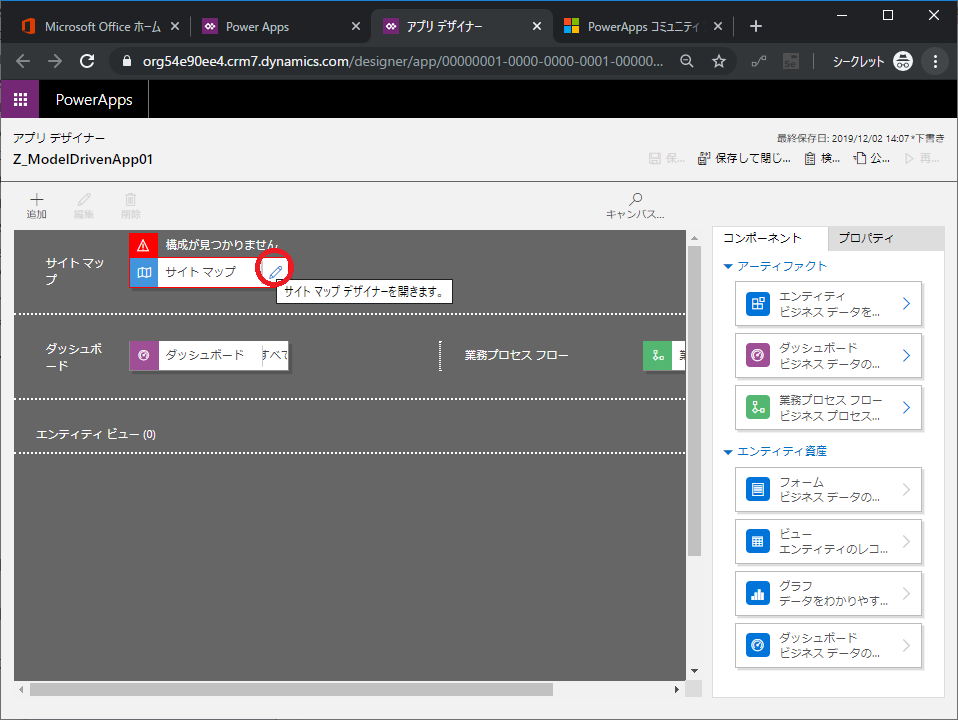Image resolution: width=958 pixels, height=720 pixels.
Task: Click the Edit (編集) pencil button
Action: pos(84,205)
